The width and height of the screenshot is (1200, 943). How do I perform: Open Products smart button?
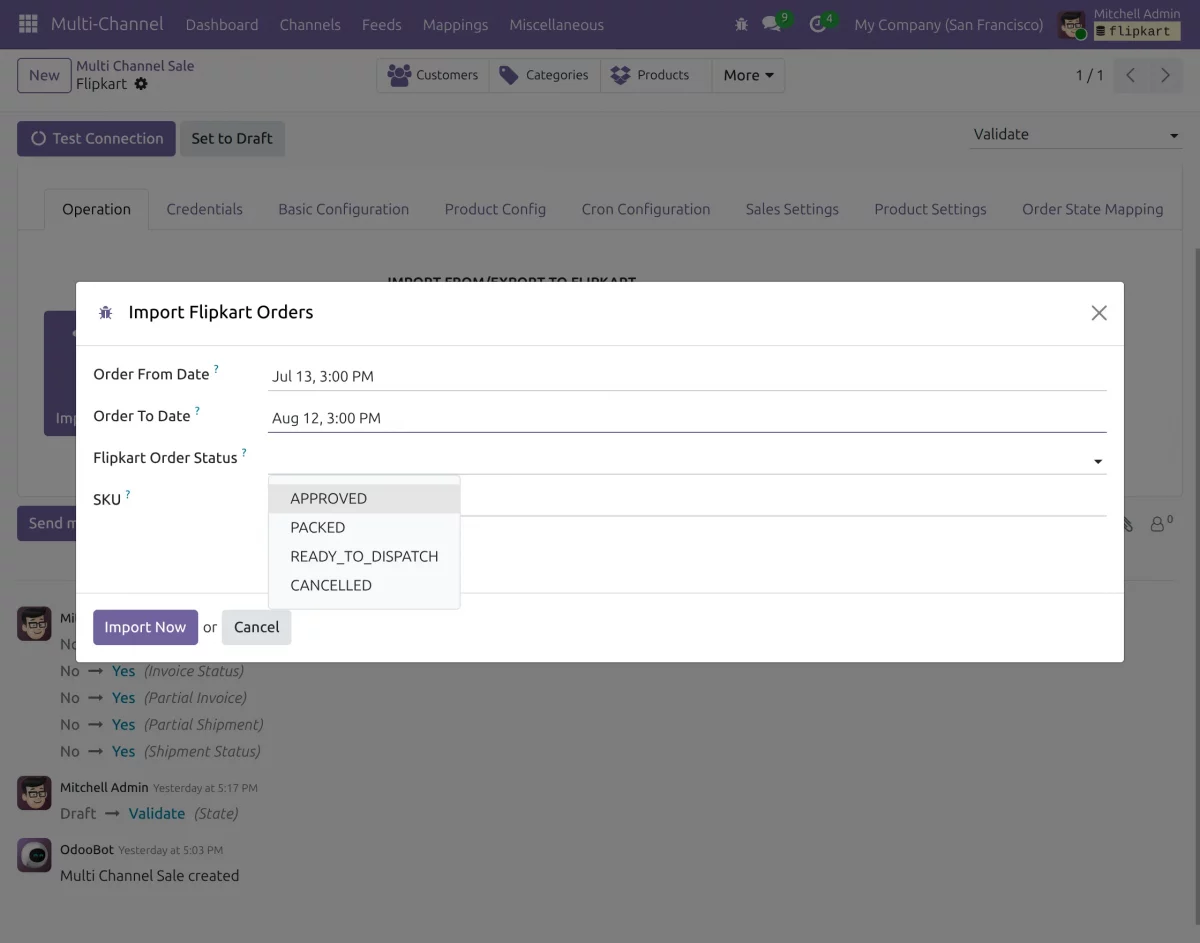pos(656,75)
